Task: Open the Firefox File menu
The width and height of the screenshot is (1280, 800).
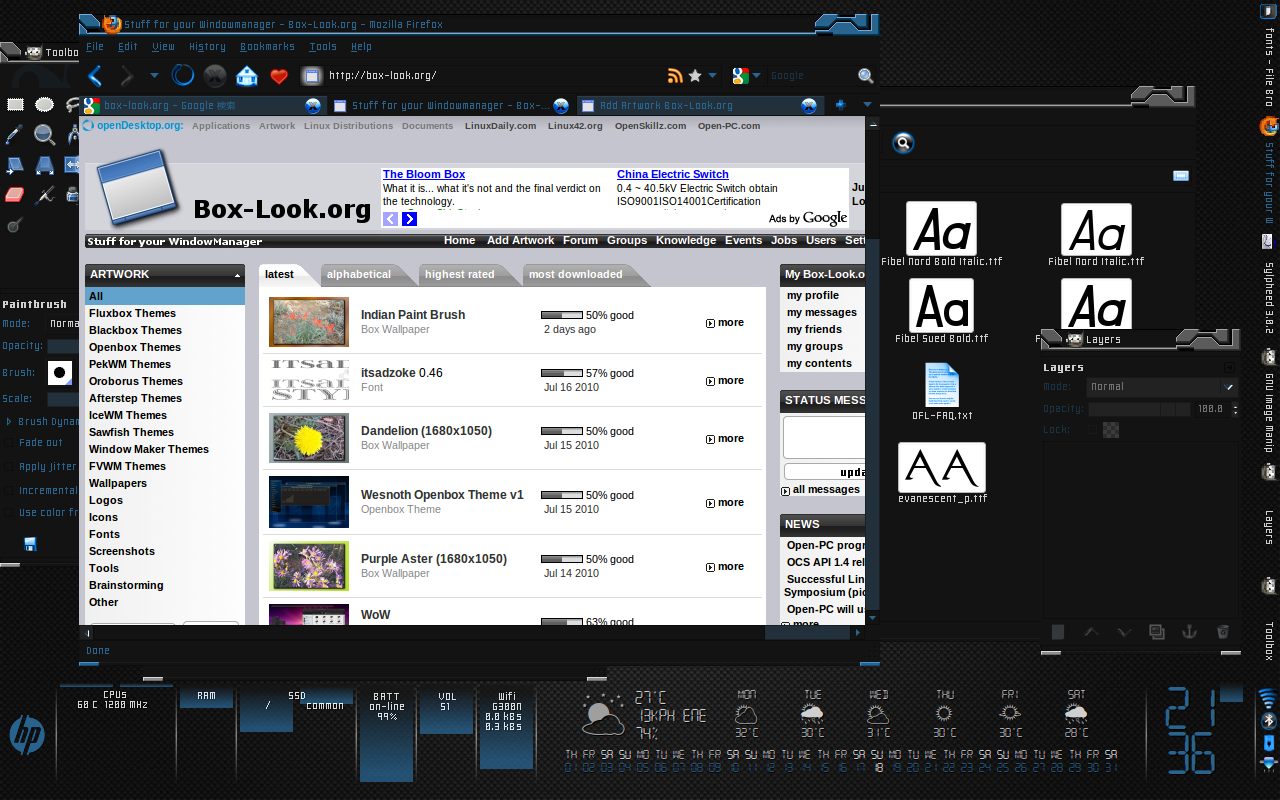Action: 95,46
